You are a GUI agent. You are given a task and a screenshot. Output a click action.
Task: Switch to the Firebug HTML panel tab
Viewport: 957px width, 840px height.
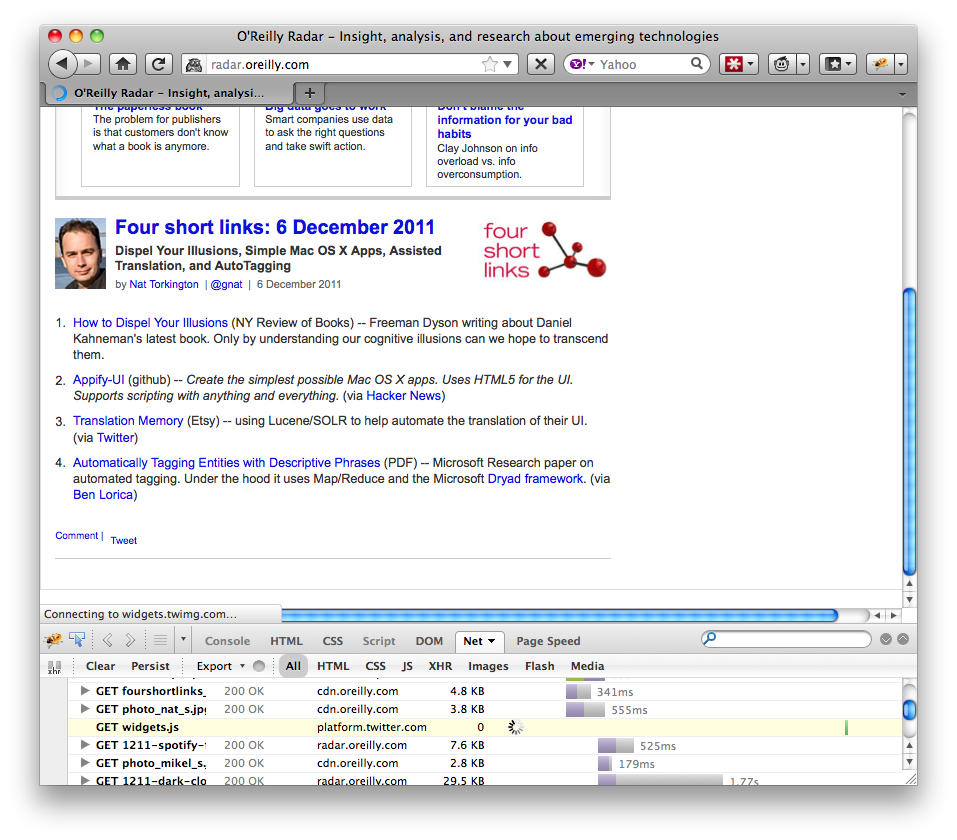tap(286, 641)
